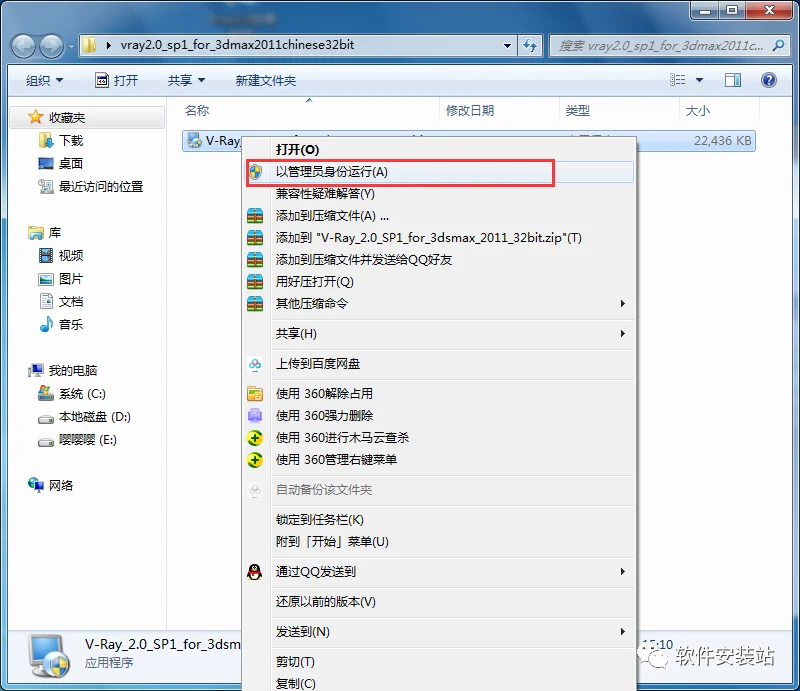Click the admin shield icon in menu
This screenshot has width=800, height=691.
(x=256, y=172)
